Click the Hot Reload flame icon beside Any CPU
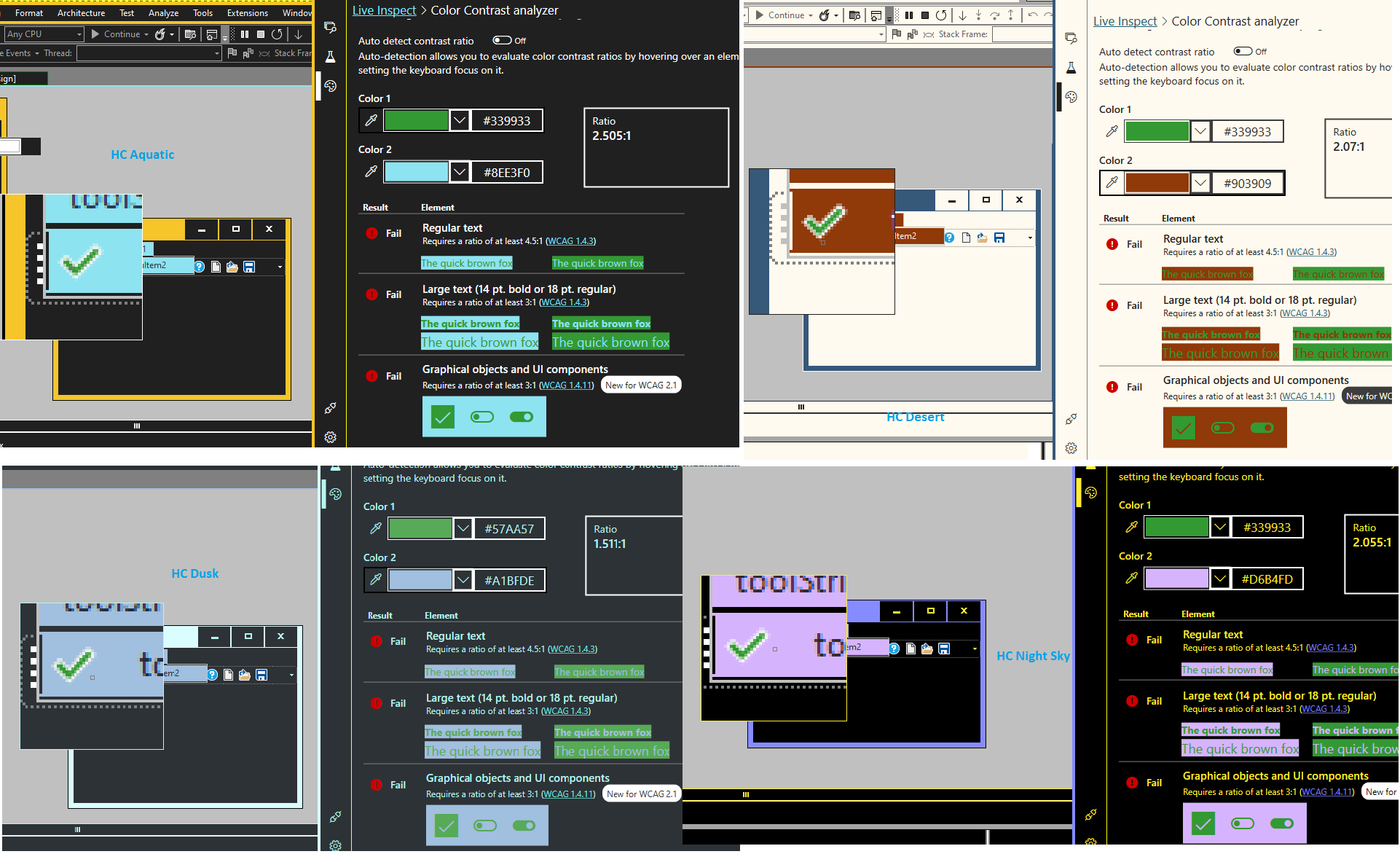This screenshot has height=854, width=1400. [x=160, y=34]
